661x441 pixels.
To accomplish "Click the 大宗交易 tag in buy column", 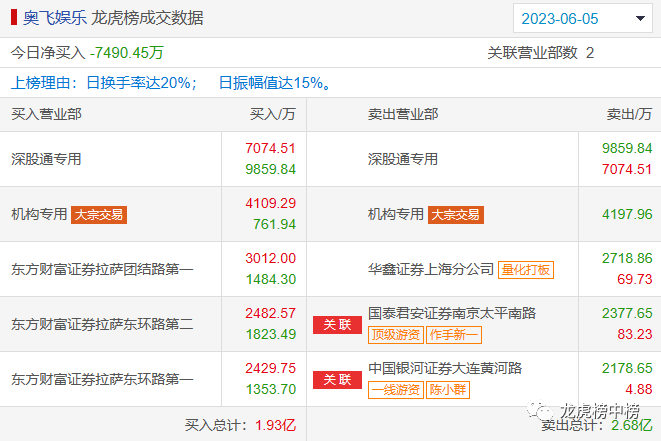I will click(x=100, y=214).
